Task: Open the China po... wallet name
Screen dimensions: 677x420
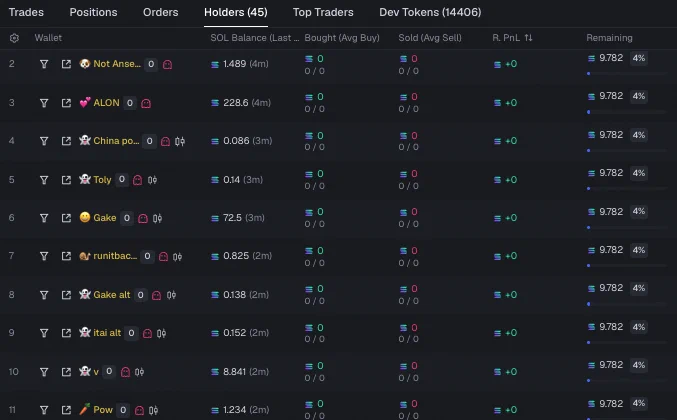Action: pyautogui.click(x=116, y=141)
